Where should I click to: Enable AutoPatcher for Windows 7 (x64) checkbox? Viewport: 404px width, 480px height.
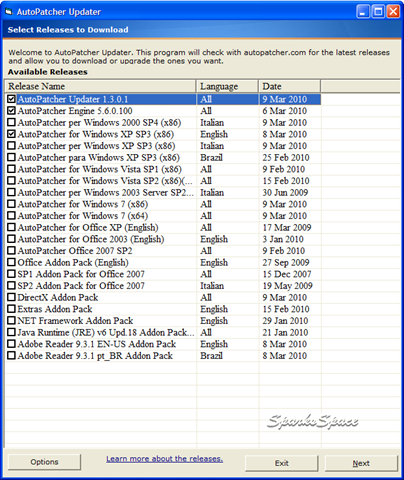click(11, 215)
